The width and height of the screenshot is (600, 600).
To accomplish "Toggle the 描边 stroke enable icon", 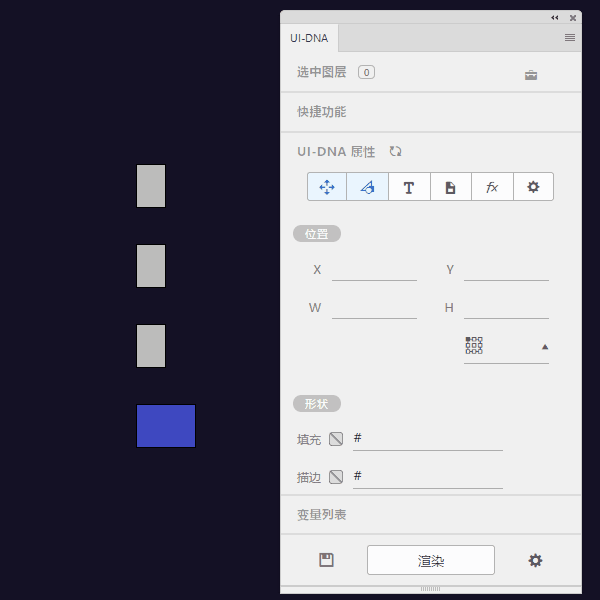I will [336, 477].
